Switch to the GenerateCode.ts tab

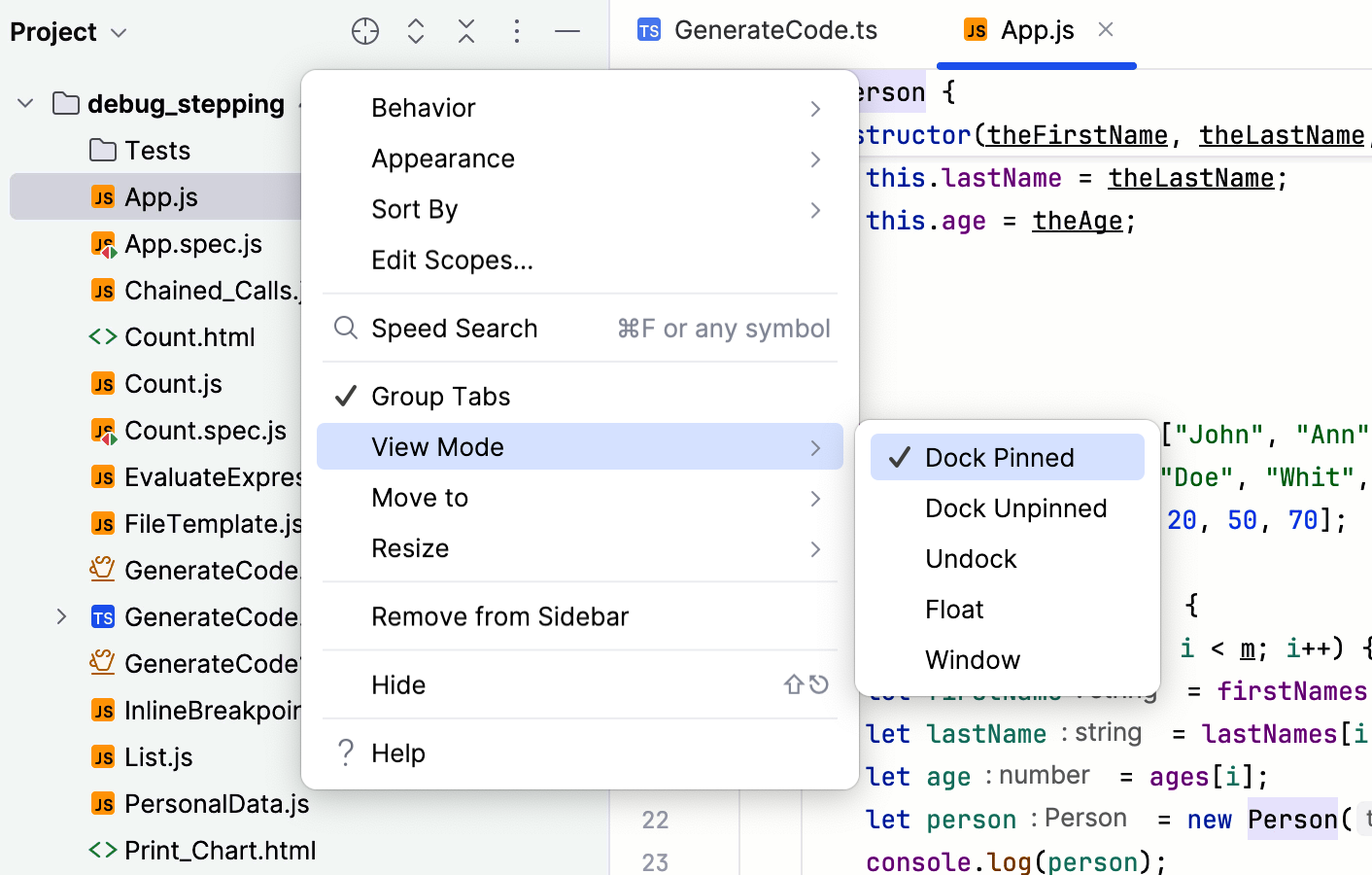[772, 30]
